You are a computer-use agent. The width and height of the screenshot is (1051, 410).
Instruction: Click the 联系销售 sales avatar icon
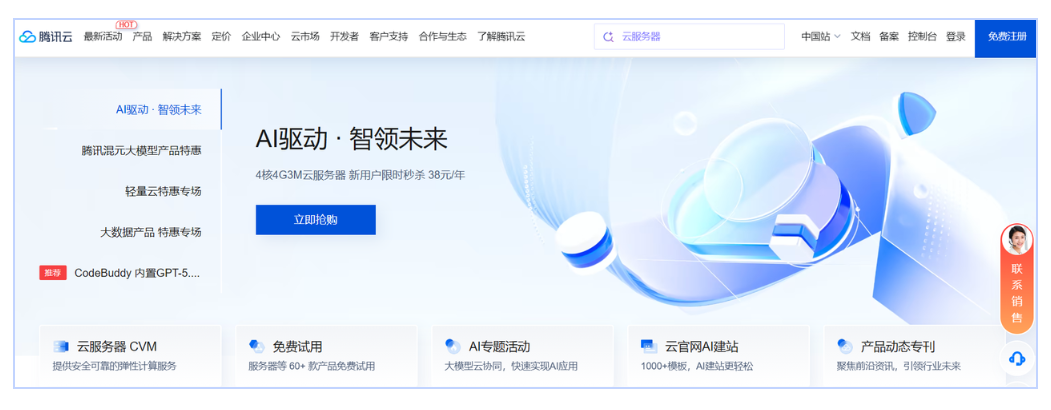(1016, 240)
